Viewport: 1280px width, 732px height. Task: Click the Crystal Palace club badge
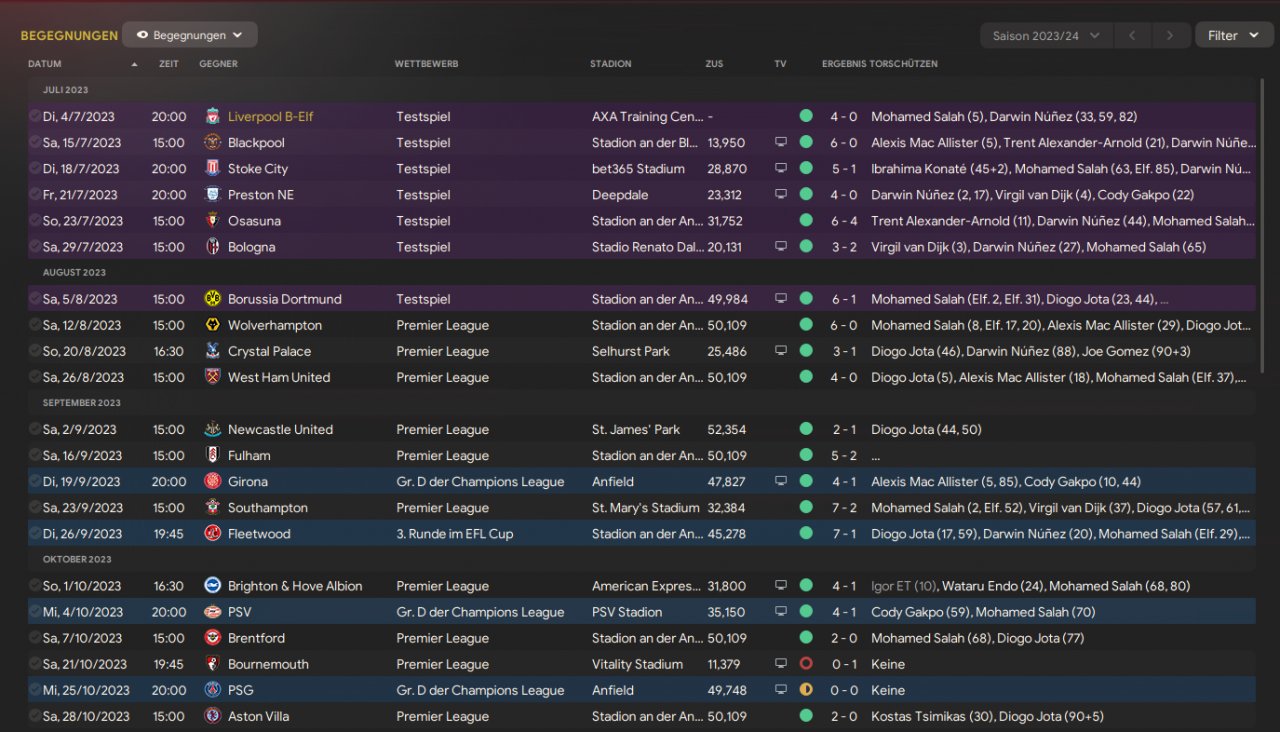pyautogui.click(x=212, y=351)
